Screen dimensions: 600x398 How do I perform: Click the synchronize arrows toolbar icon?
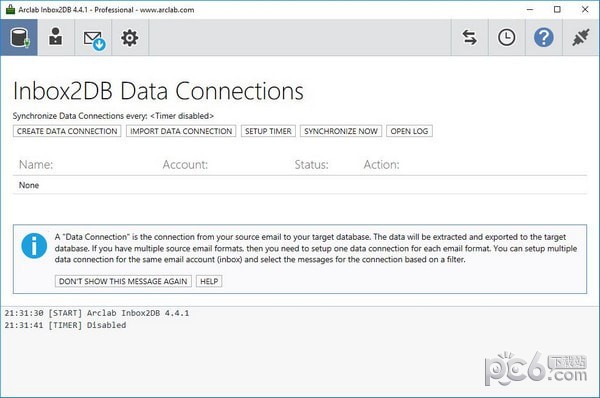tap(470, 38)
